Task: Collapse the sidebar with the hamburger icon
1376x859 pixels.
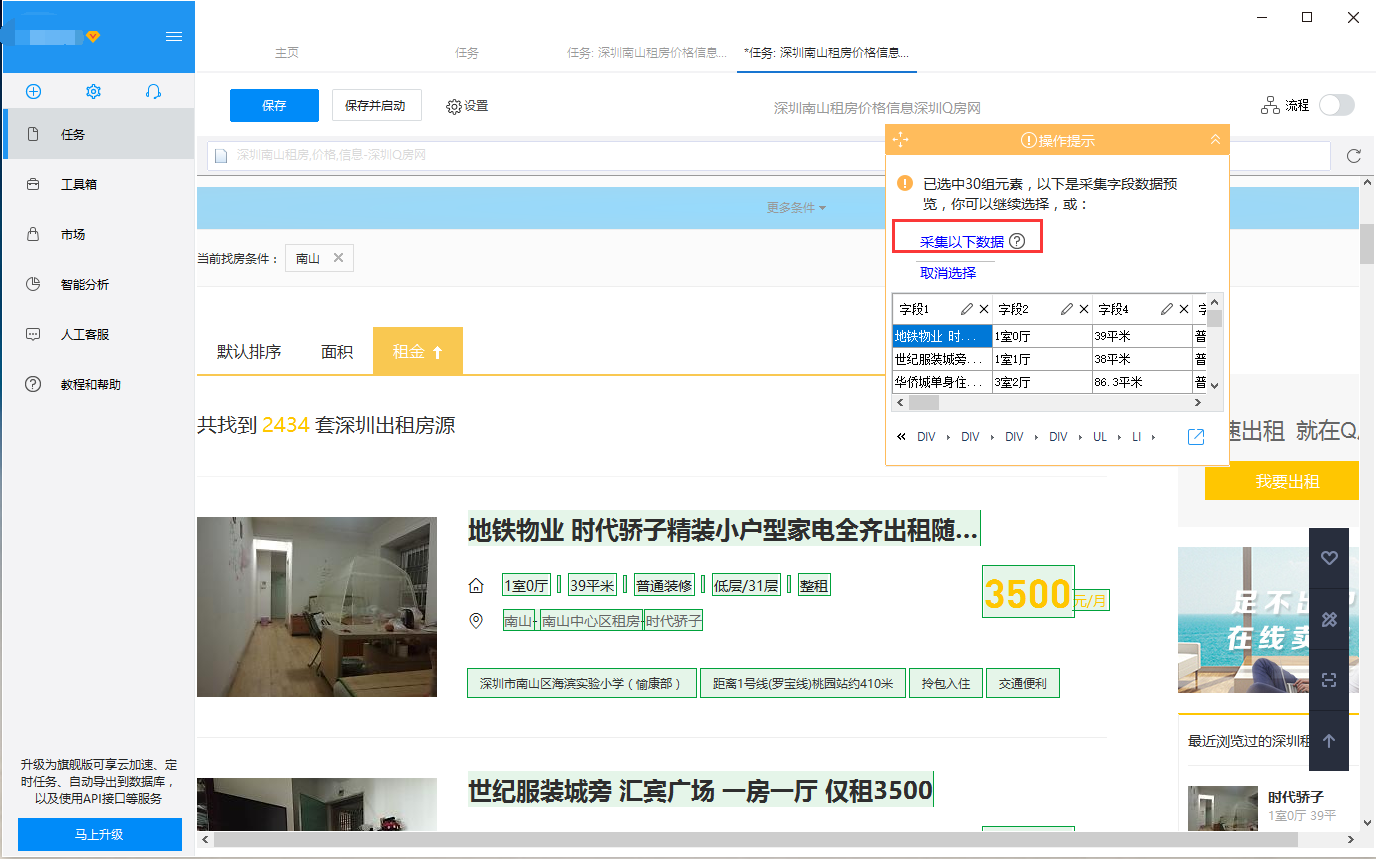Action: pos(174,36)
